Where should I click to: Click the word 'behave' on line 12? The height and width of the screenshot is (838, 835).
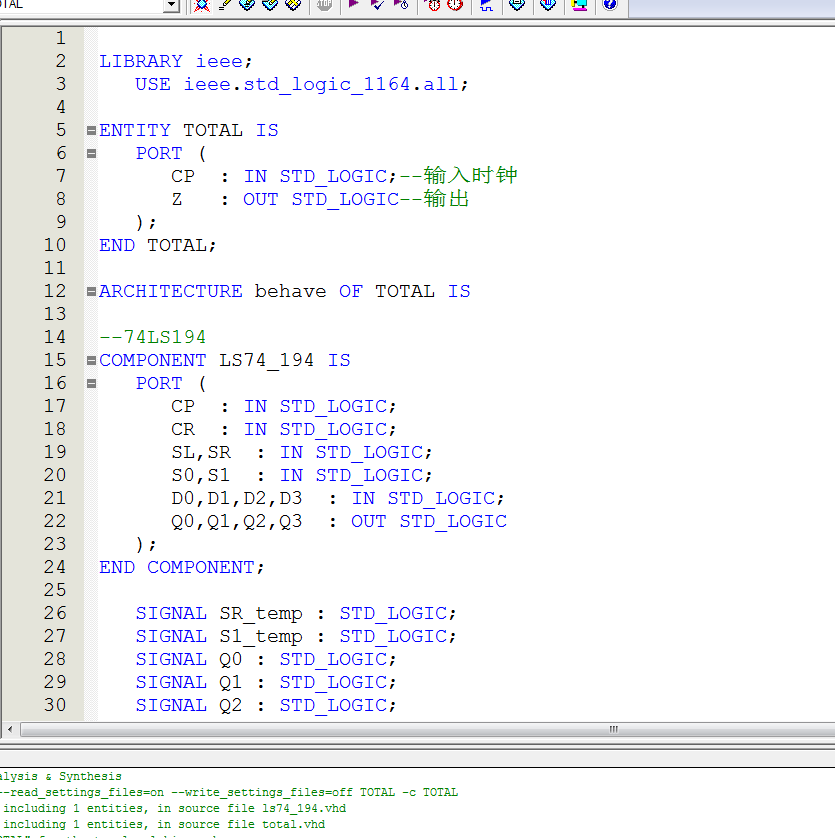tap(290, 291)
